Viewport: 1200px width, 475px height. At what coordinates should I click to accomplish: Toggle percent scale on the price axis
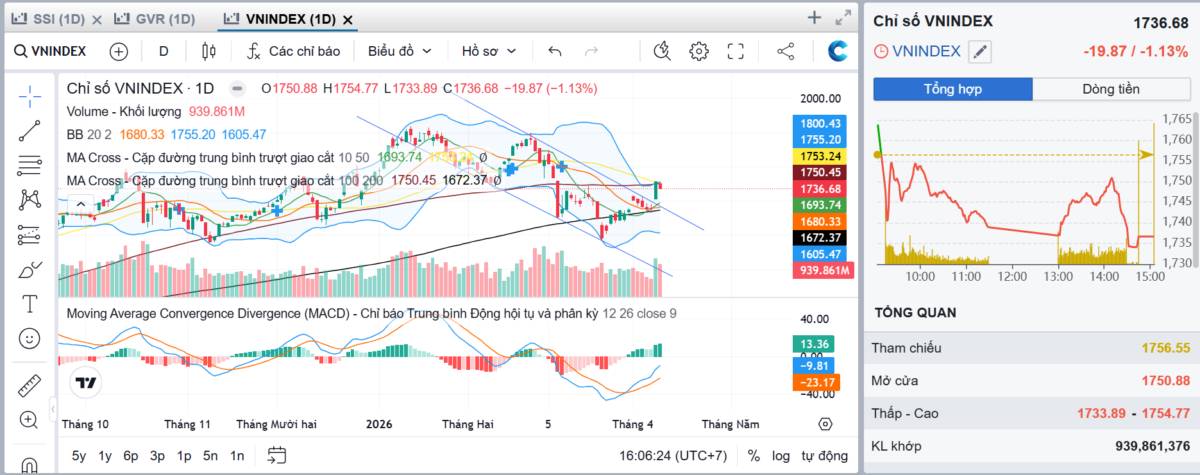[753, 456]
